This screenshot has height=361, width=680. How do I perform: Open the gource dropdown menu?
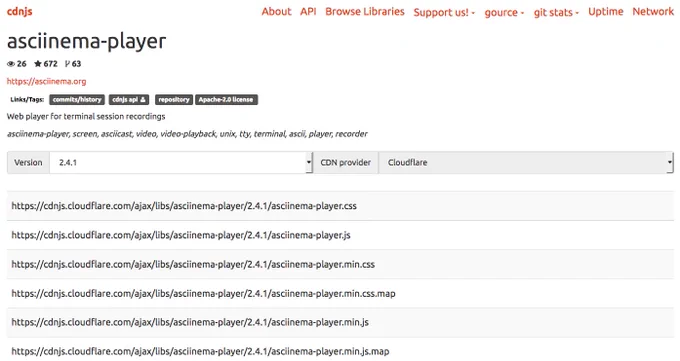(x=504, y=12)
